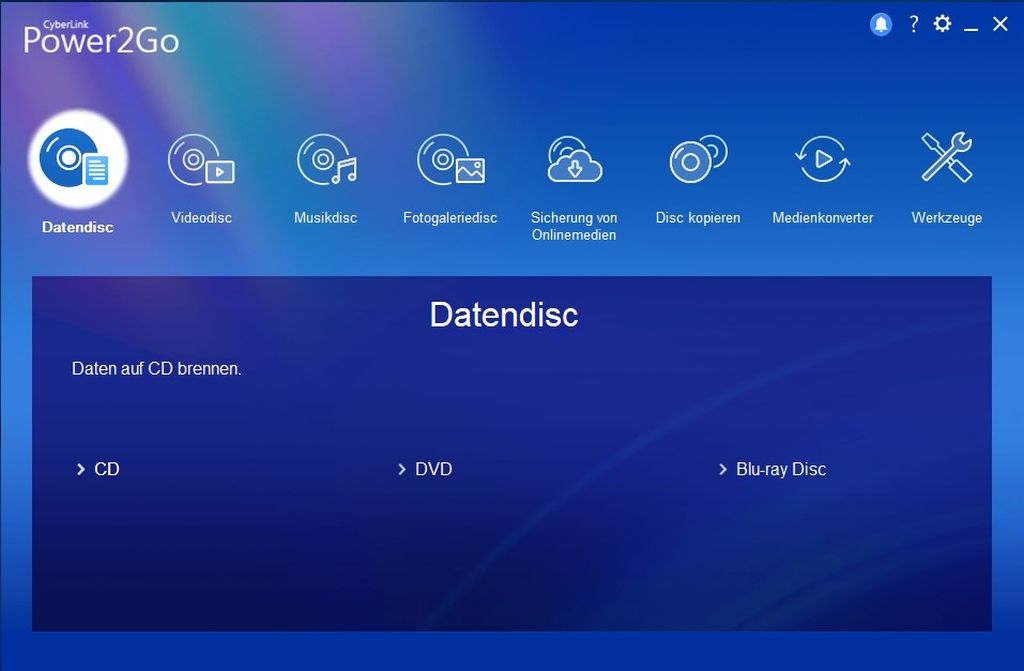1024x671 pixels.
Task: Show notifications via the bell icon
Action: click(x=881, y=25)
